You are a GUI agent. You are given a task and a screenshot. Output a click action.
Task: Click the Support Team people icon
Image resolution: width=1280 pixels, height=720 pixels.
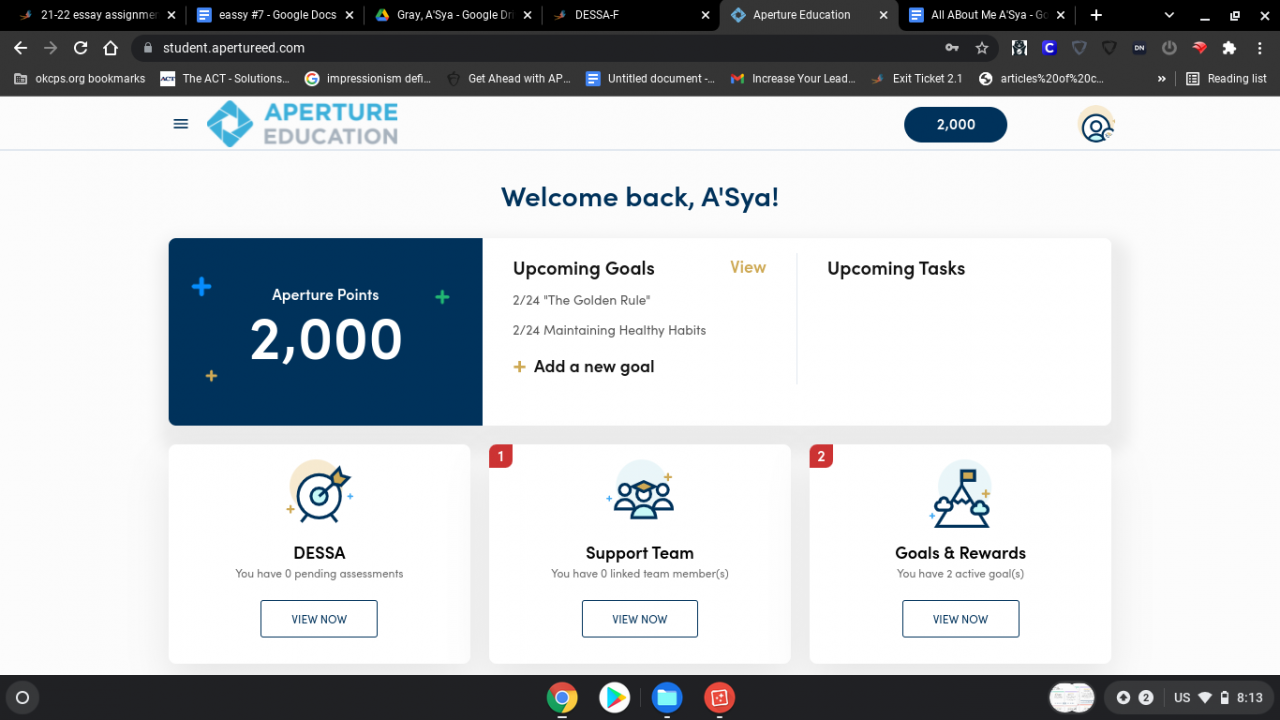tap(640, 492)
